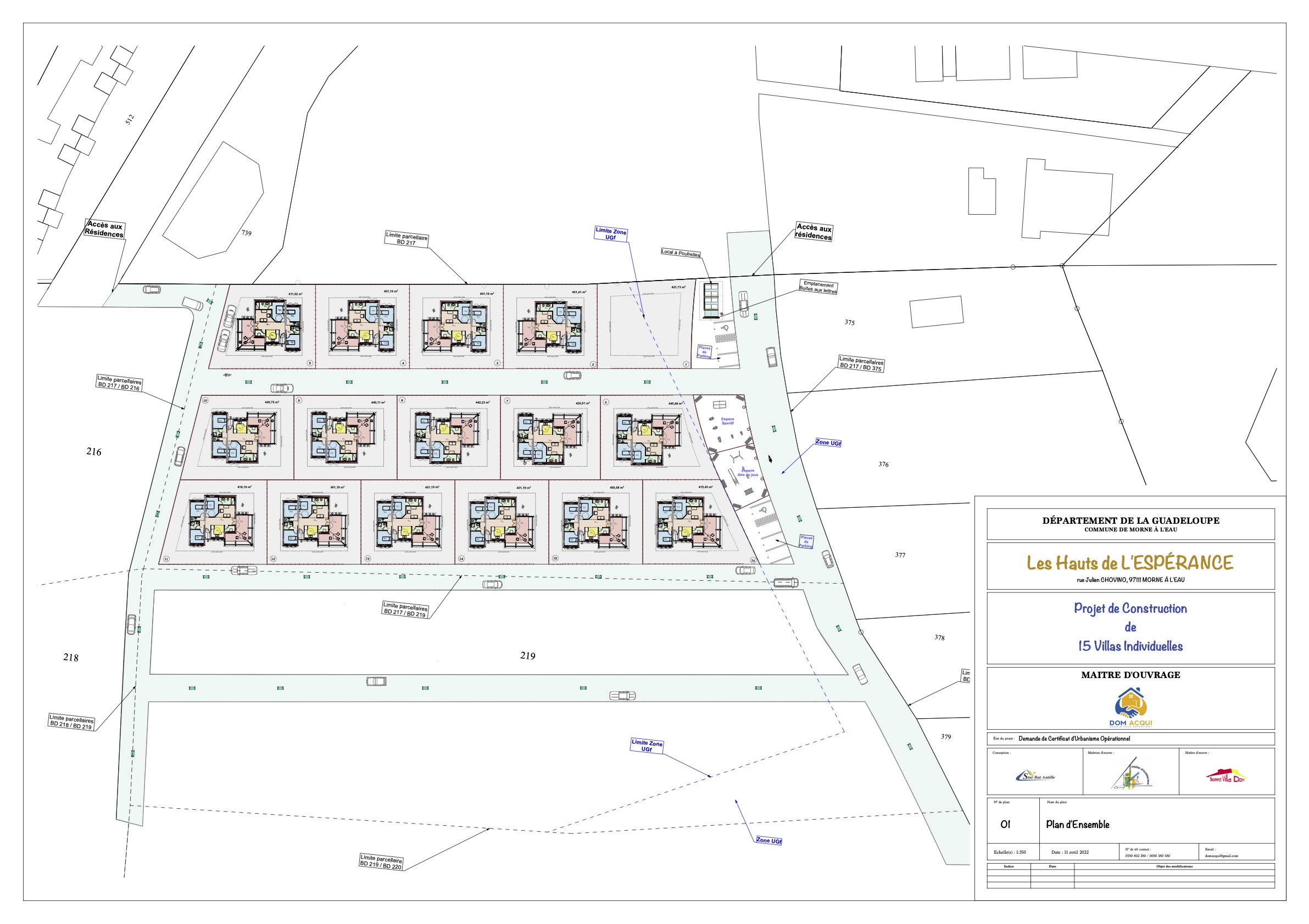Screen dimensions: 1309x924
Task: Click the Emplacement Boîtes aux lettres label
Action: (818, 287)
